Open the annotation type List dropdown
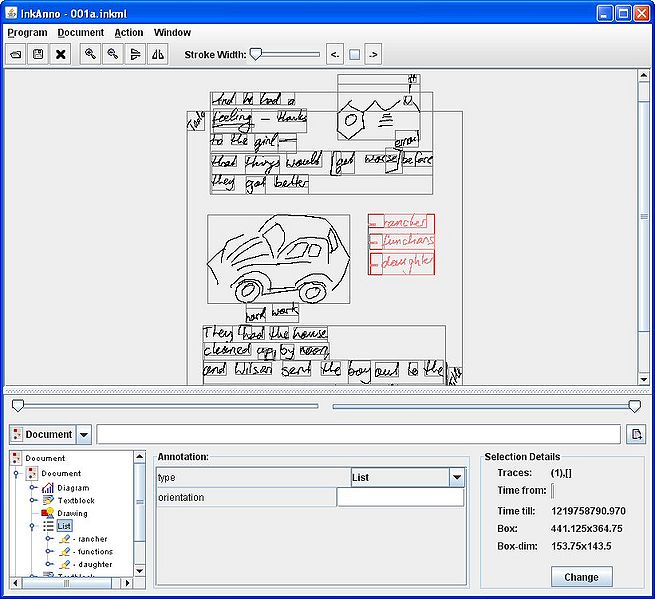655x599 pixels. click(x=457, y=478)
